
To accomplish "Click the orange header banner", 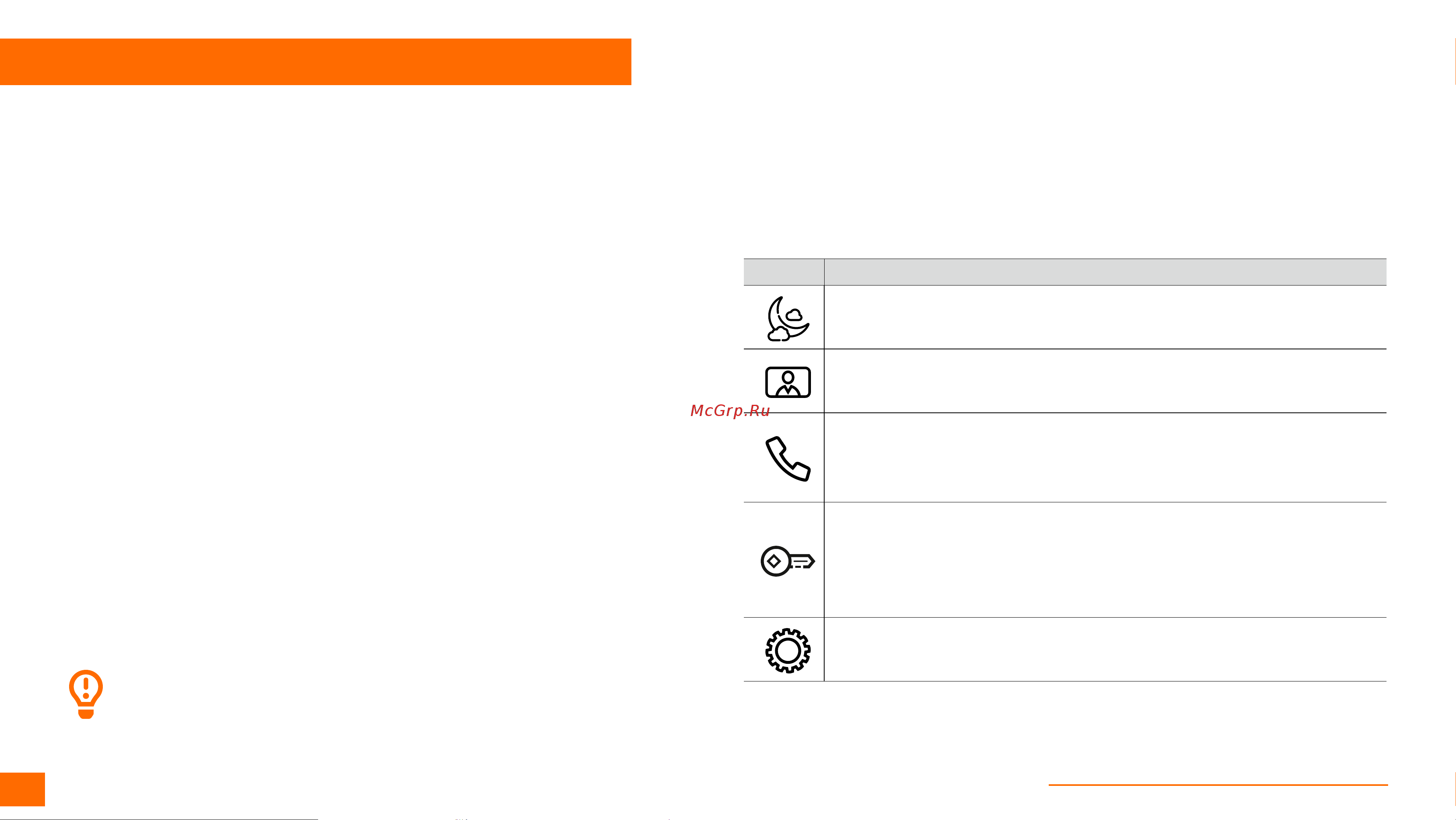I will coord(315,61).
